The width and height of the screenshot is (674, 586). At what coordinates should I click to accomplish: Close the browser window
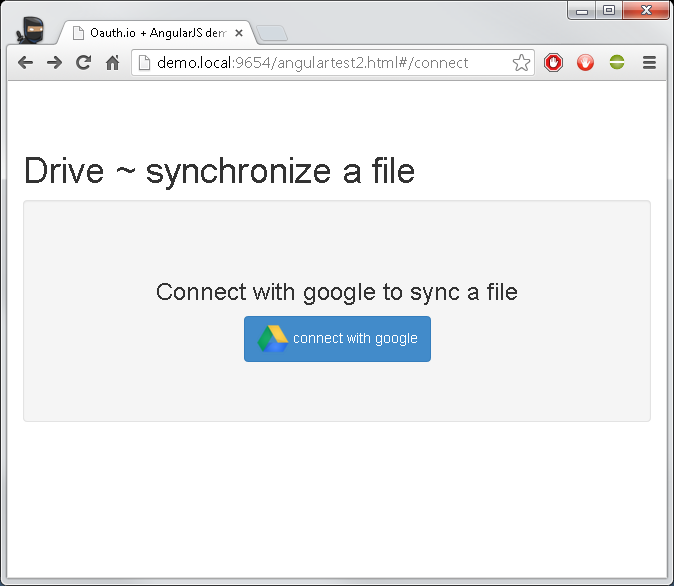[x=646, y=10]
